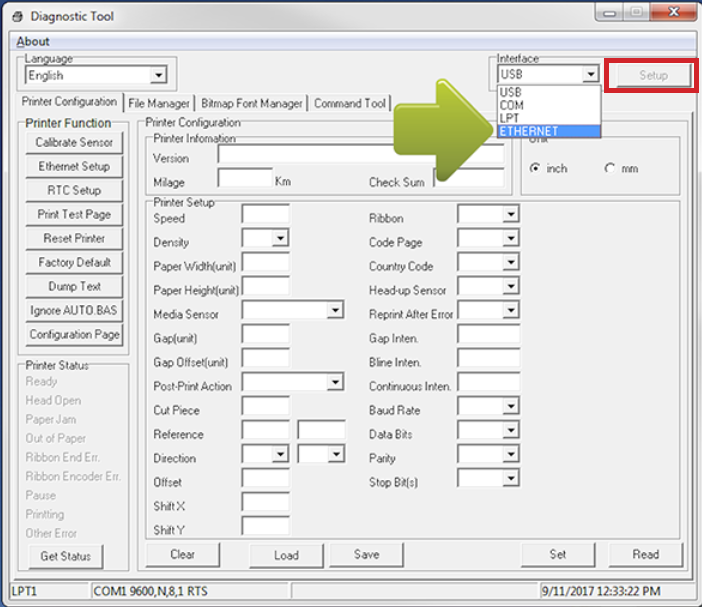
Task: Click the Ethernet Setup button
Action: coord(74,166)
